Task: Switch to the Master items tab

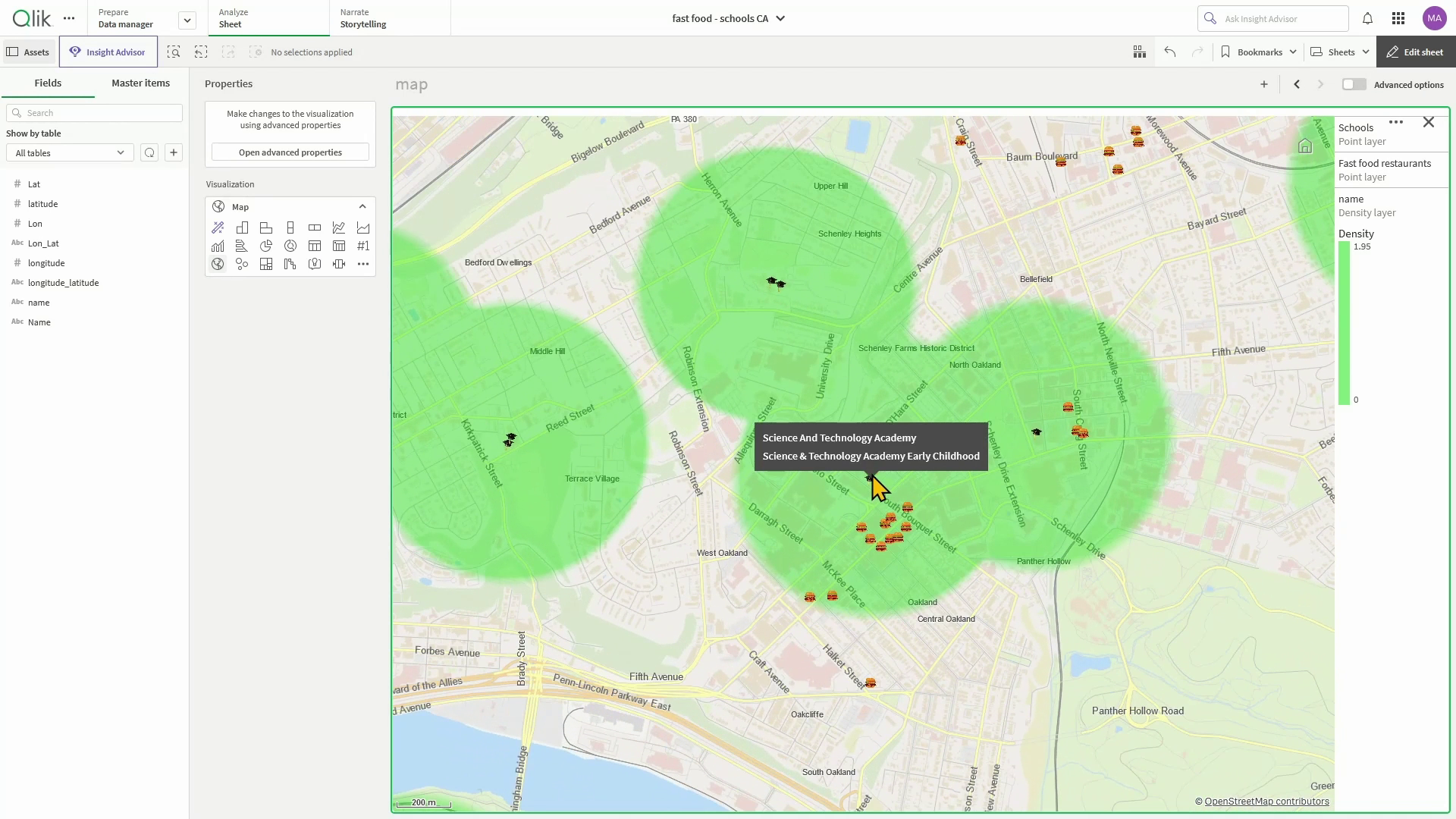Action: click(140, 83)
